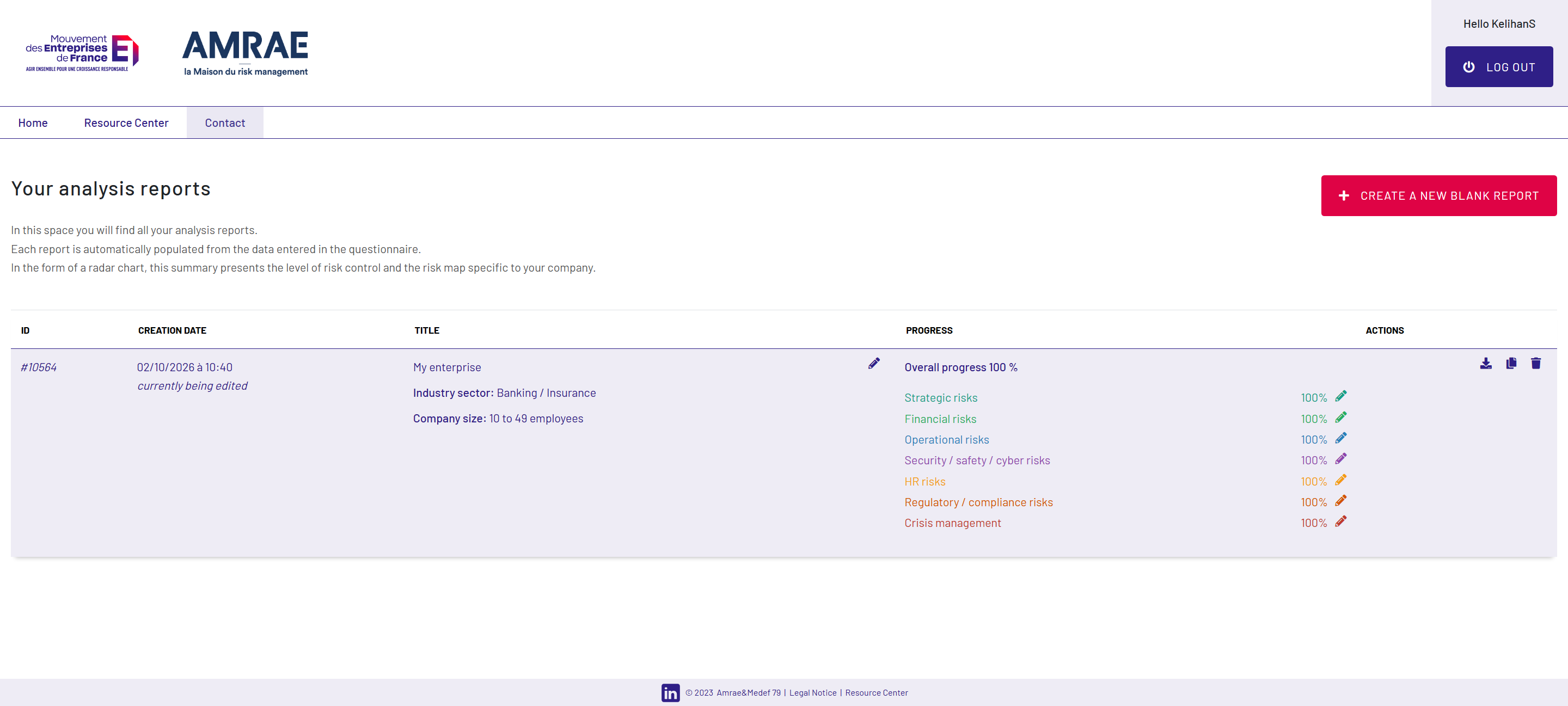Screen dimensions: 1568x706
Task: Edit Operational risks using its pencil icon
Action: coord(1341,438)
